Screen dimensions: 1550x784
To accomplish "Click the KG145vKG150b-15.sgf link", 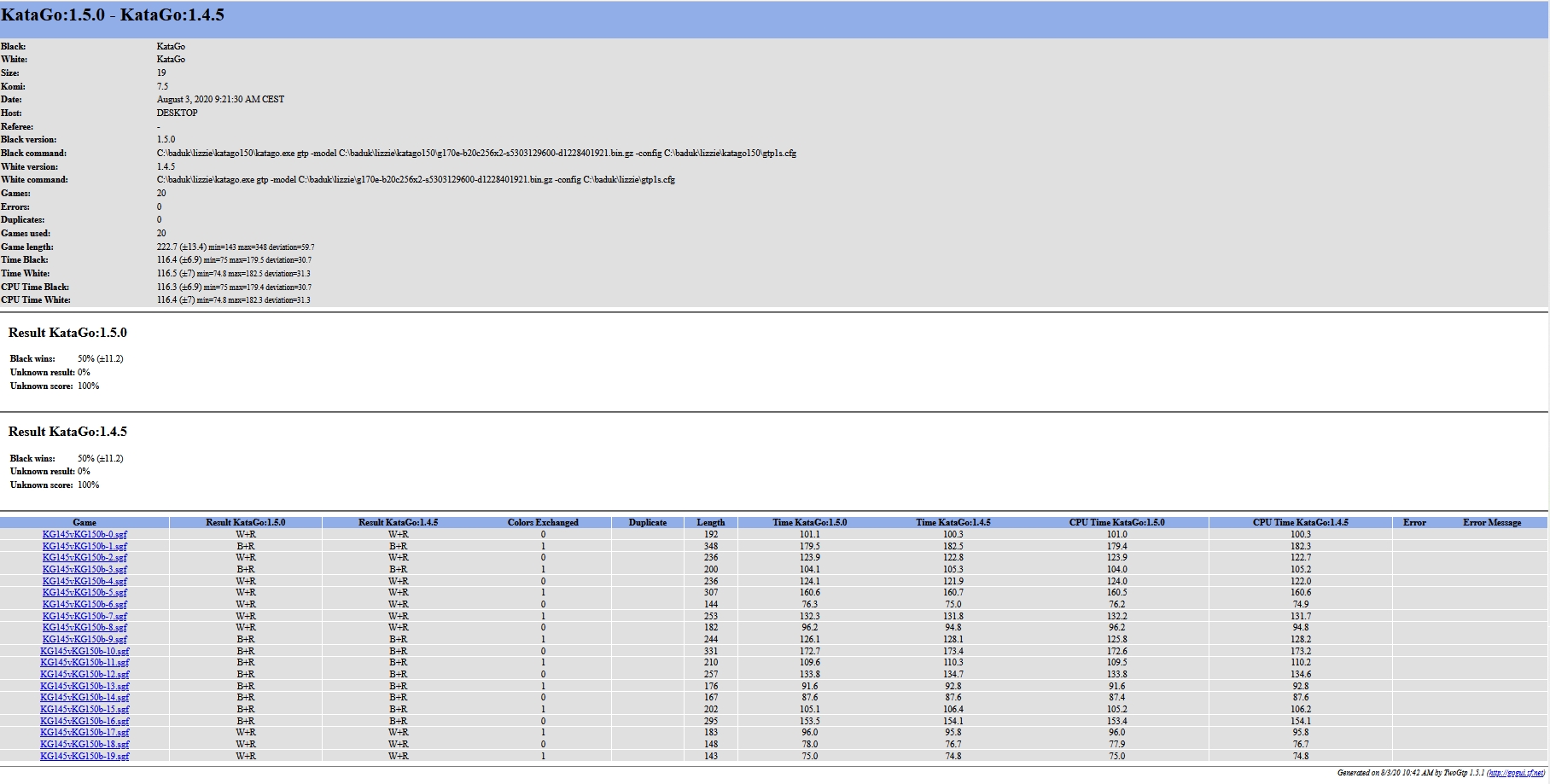I will coord(84,710).
